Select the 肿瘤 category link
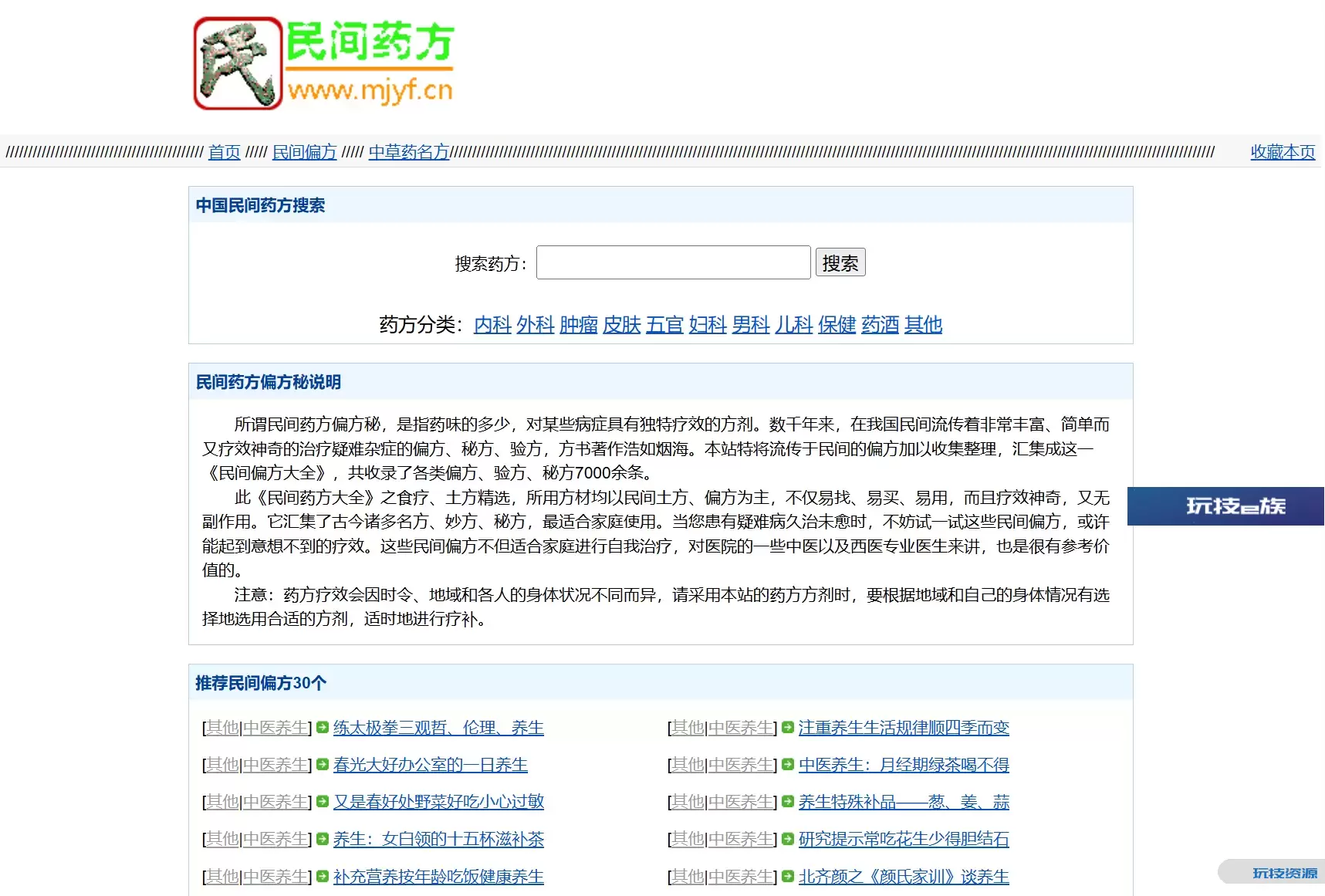 pos(578,325)
